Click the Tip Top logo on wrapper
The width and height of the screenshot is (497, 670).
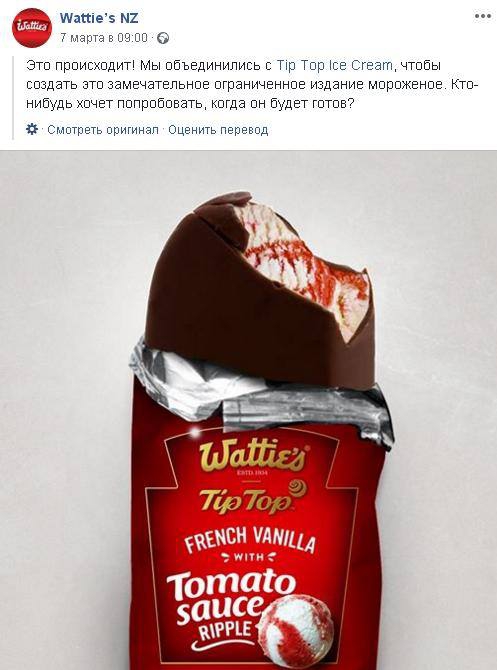point(246,501)
